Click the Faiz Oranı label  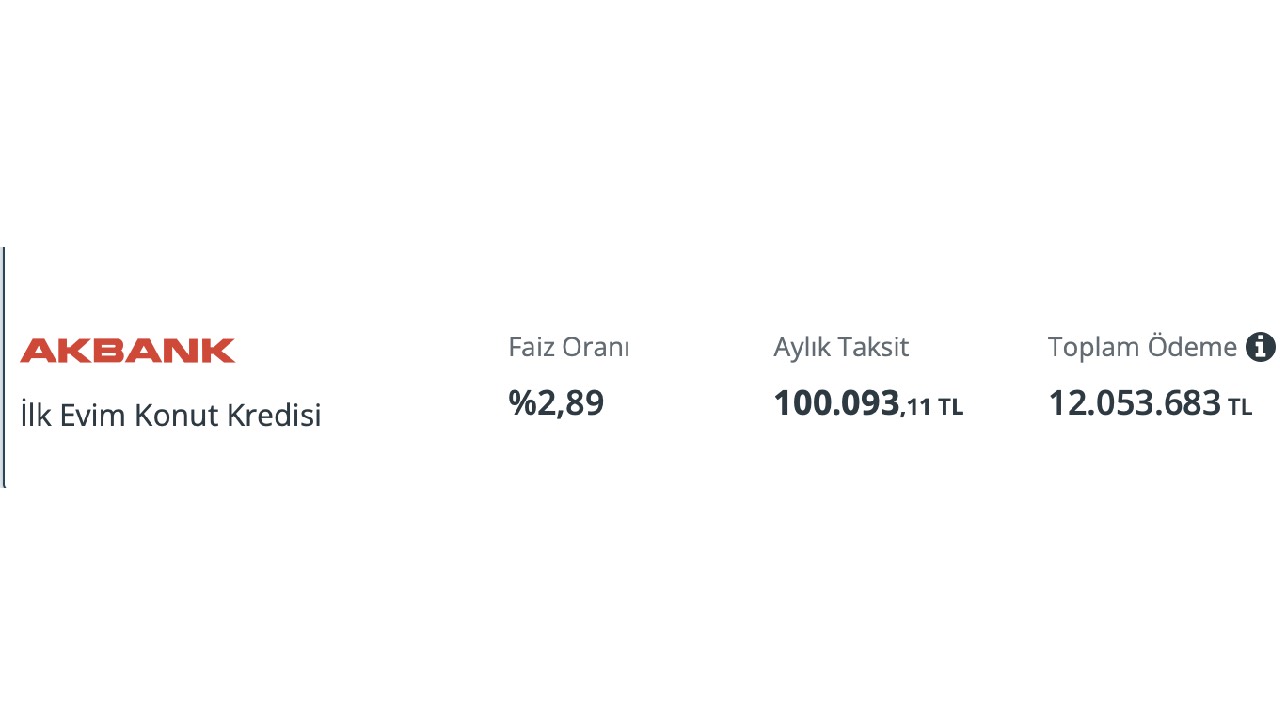[x=568, y=347]
